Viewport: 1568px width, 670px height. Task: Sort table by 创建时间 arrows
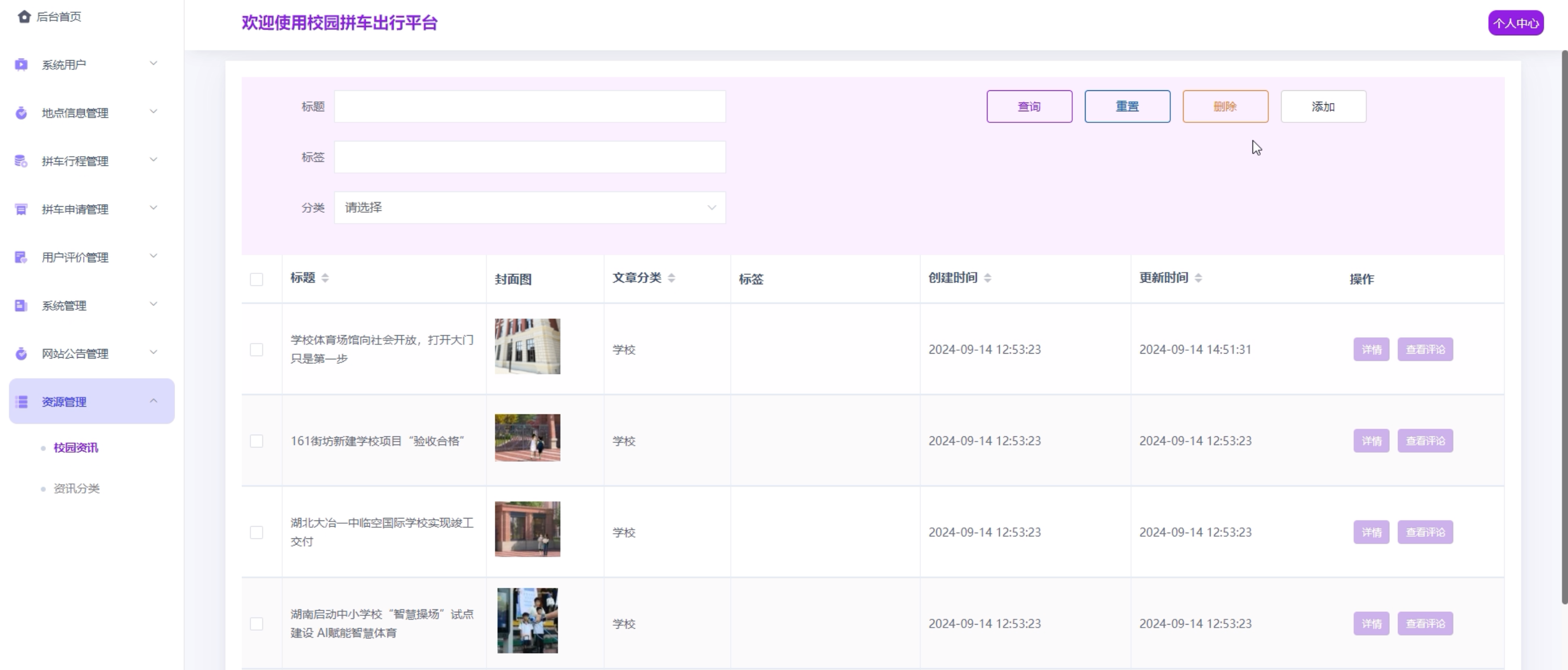(x=987, y=278)
